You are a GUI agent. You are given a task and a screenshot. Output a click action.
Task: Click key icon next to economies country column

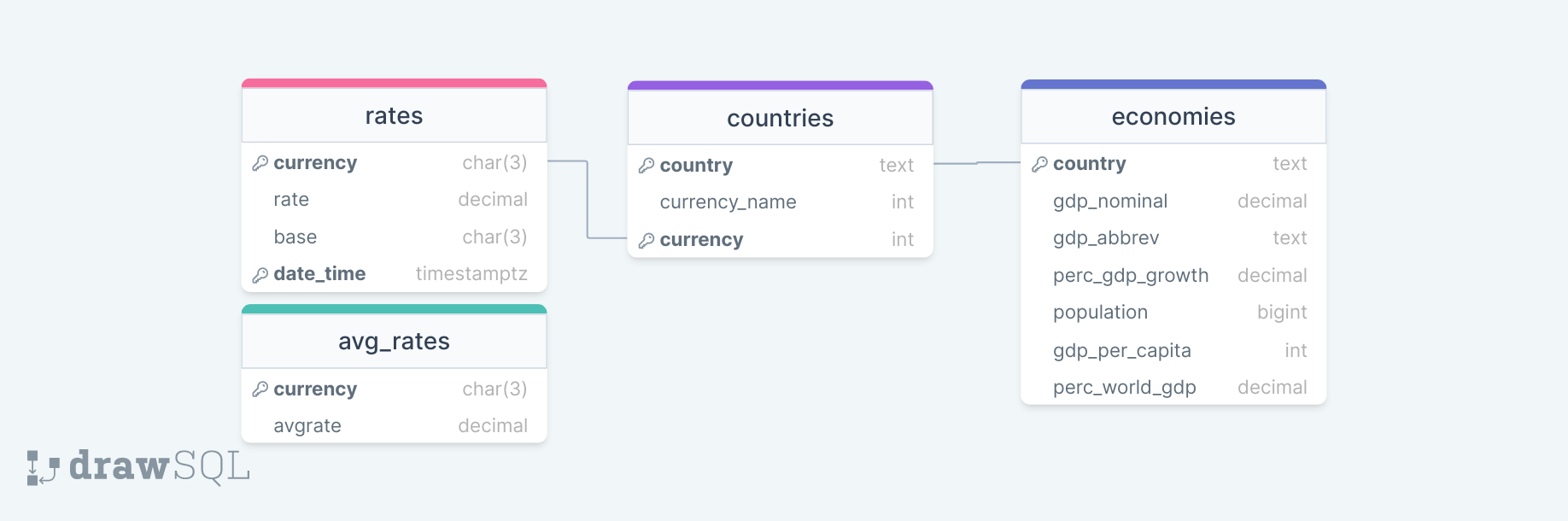pos(1039,164)
